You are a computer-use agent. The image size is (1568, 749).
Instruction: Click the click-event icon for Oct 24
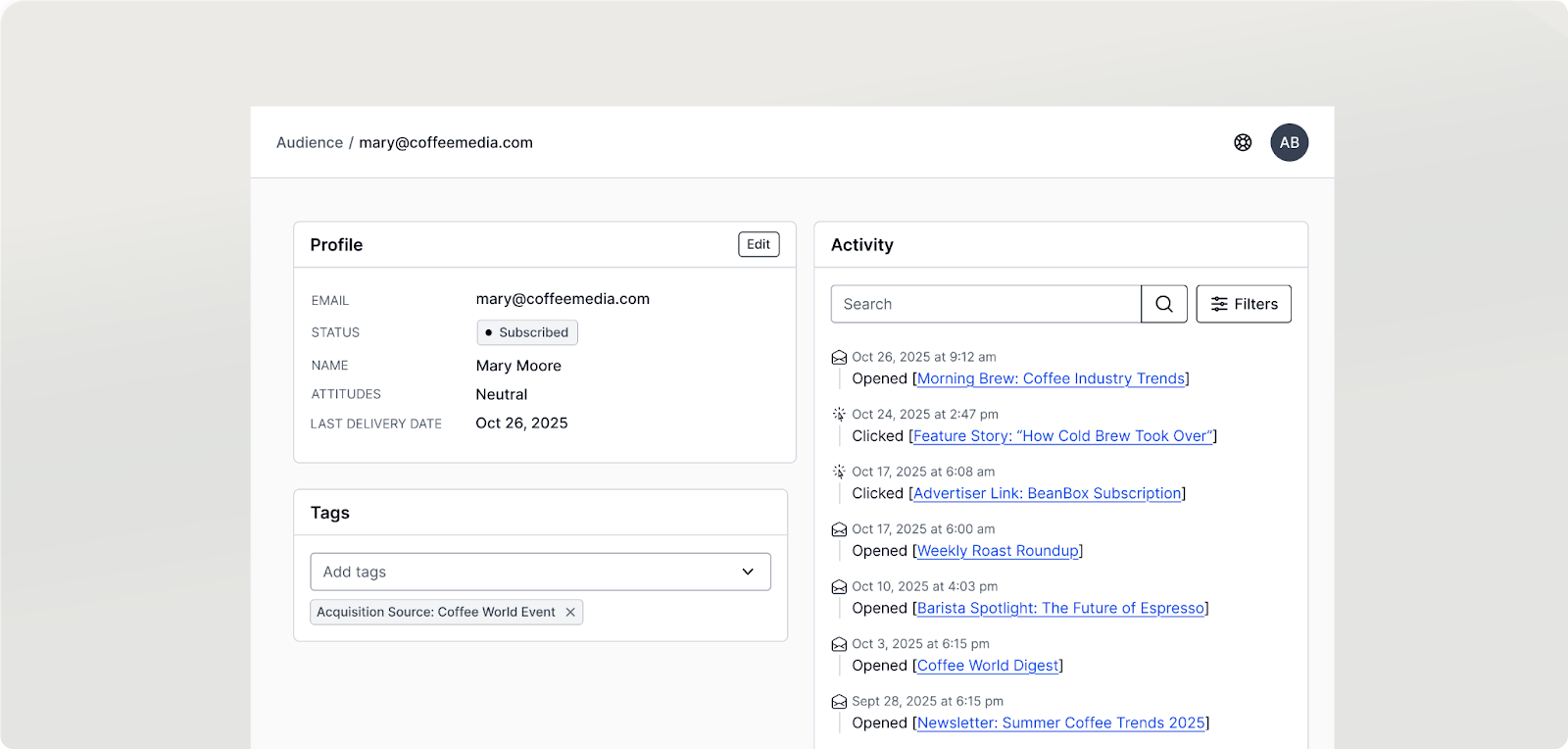point(839,415)
